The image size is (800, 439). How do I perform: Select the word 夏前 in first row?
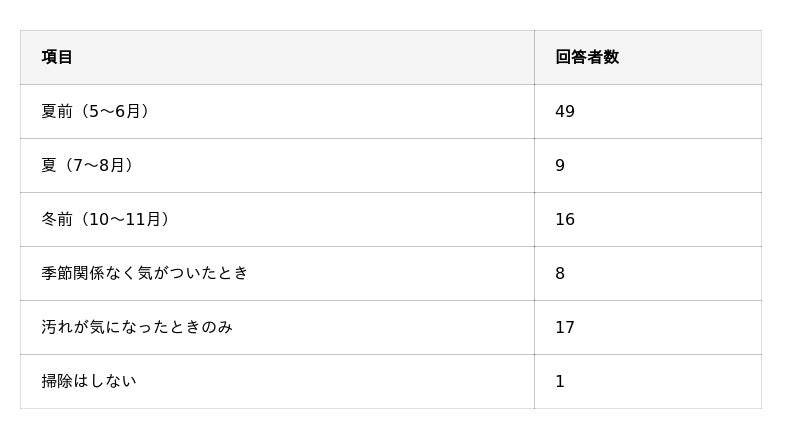pos(57,111)
